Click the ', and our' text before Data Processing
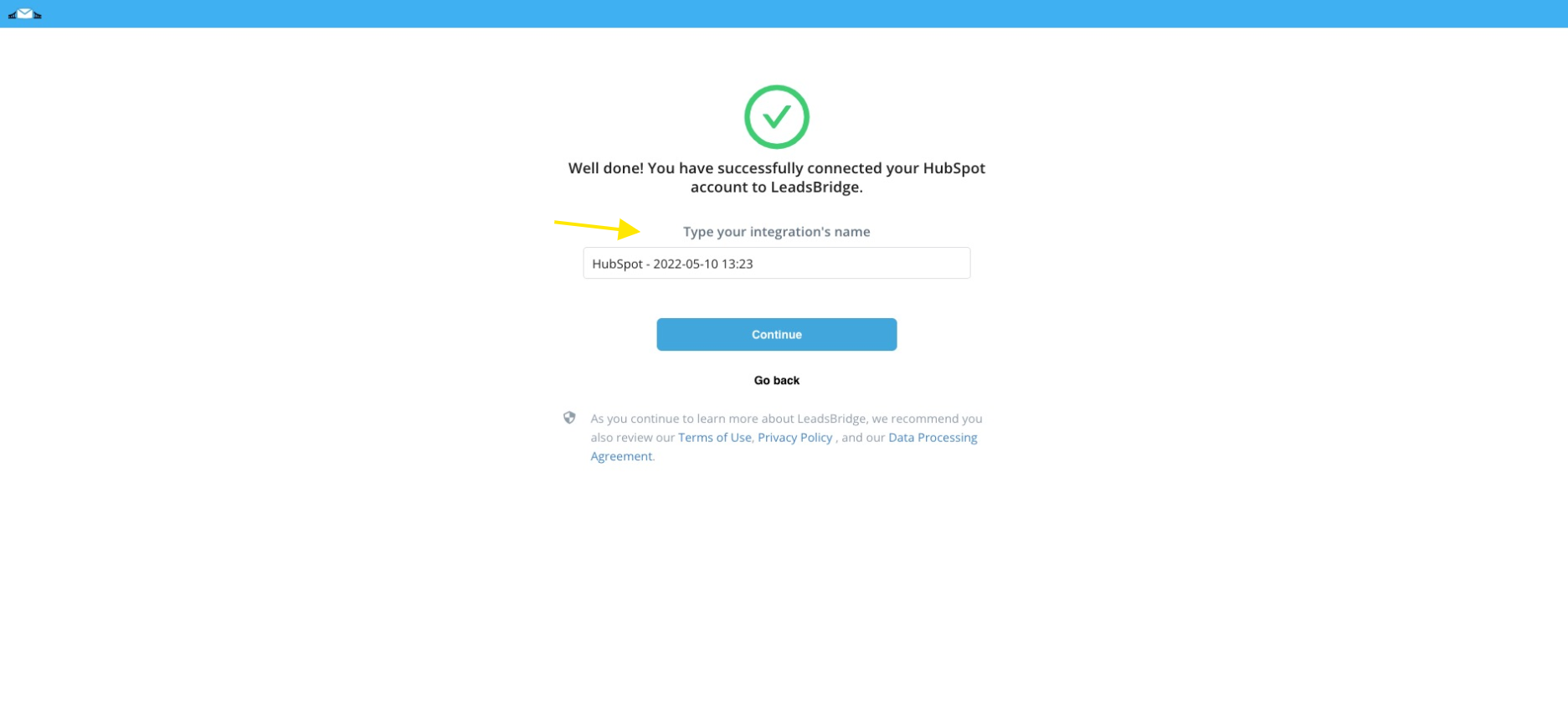 point(861,437)
